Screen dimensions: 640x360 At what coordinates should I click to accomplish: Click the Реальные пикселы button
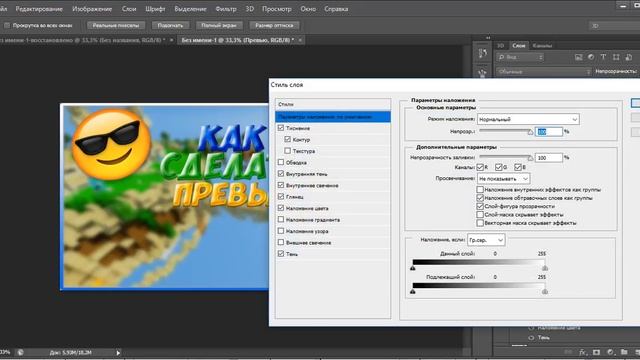coord(116,25)
